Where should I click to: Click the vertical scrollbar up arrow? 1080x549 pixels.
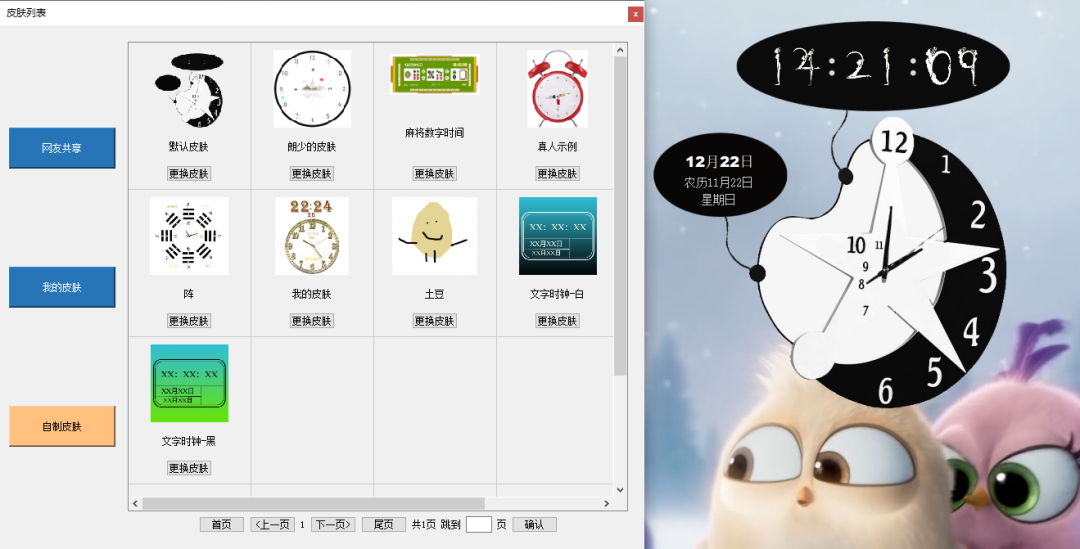(621, 50)
